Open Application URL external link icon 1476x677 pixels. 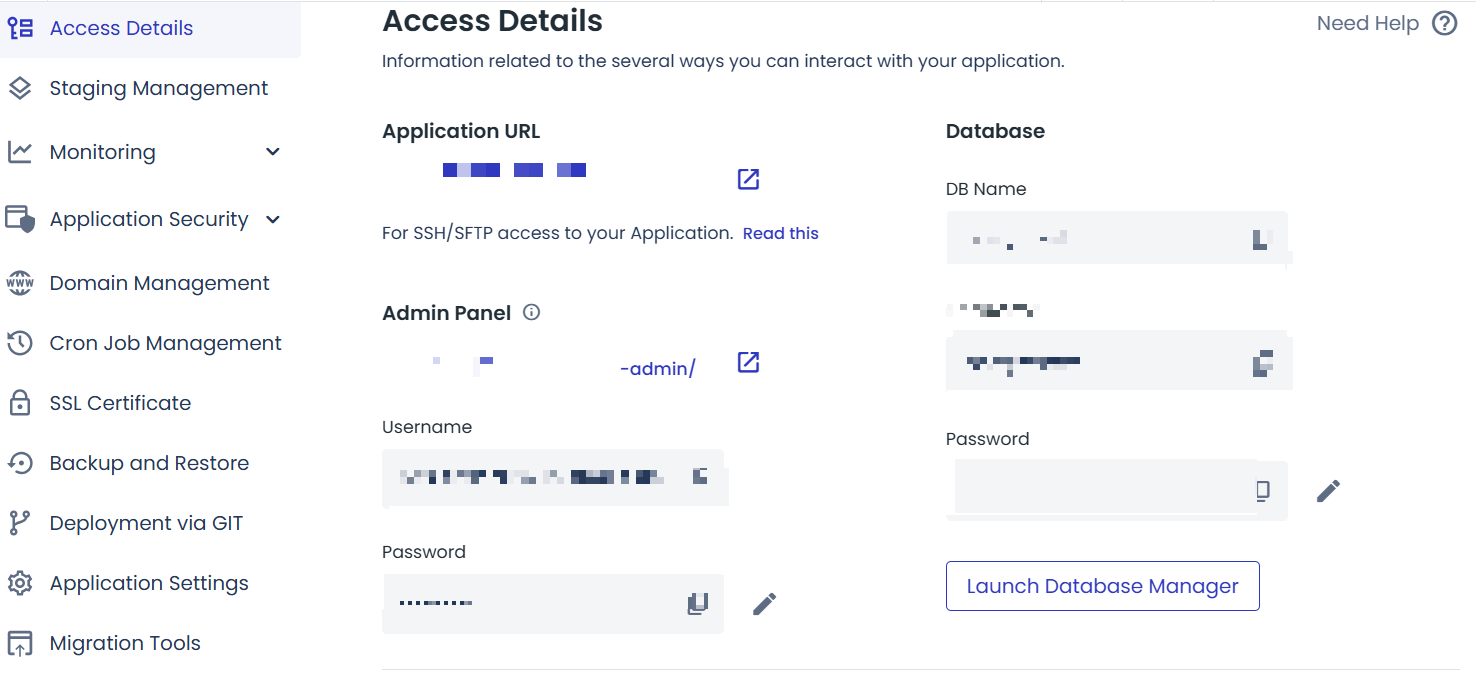[748, 179]
